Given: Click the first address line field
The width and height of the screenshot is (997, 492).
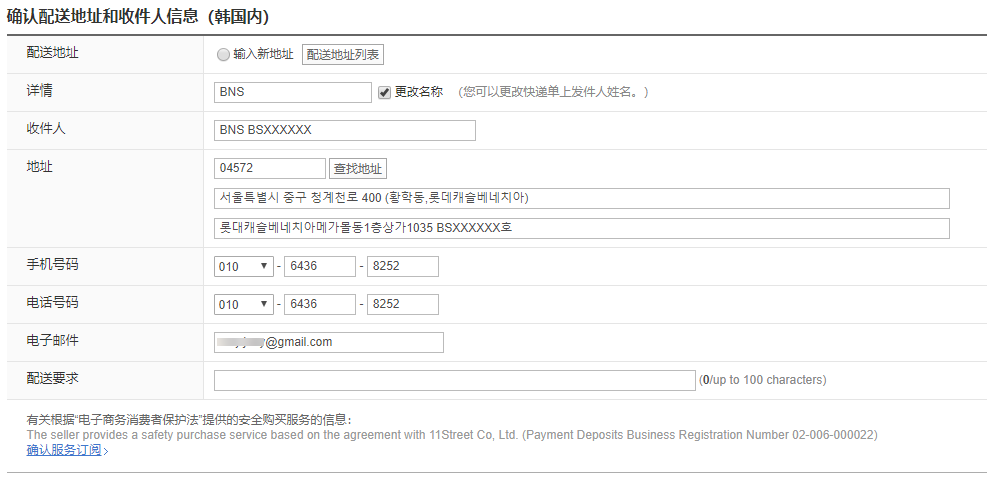Looking at the screenshot, I should (x=581, y=198).
